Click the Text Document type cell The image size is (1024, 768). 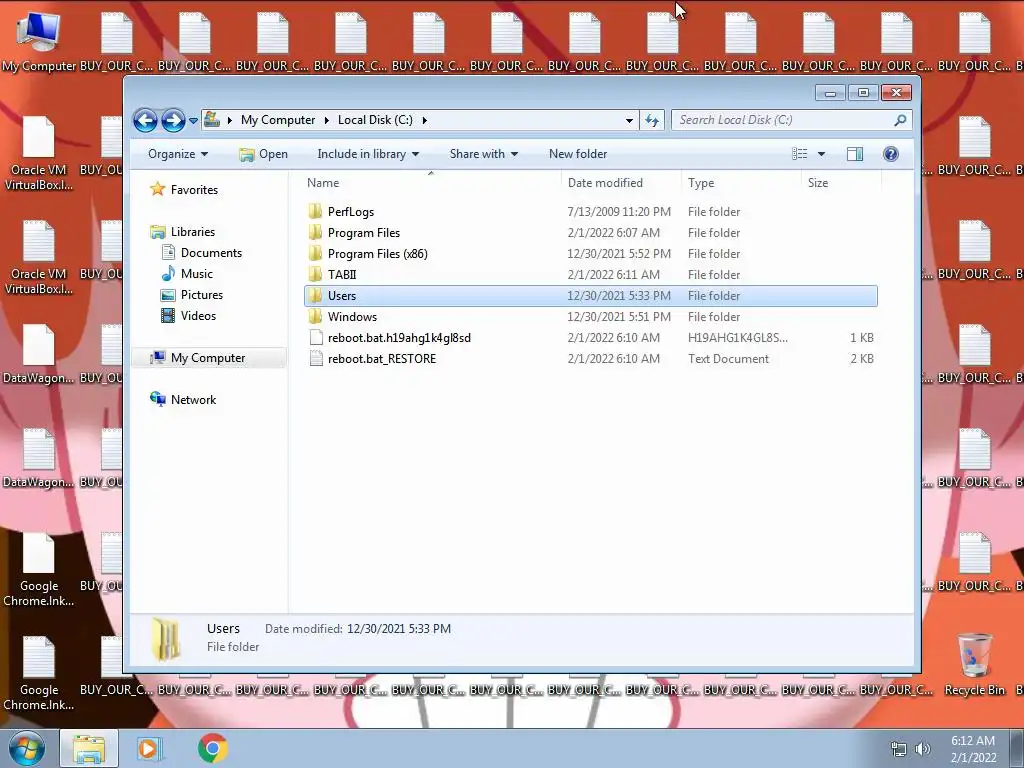(x=728, y=359)
